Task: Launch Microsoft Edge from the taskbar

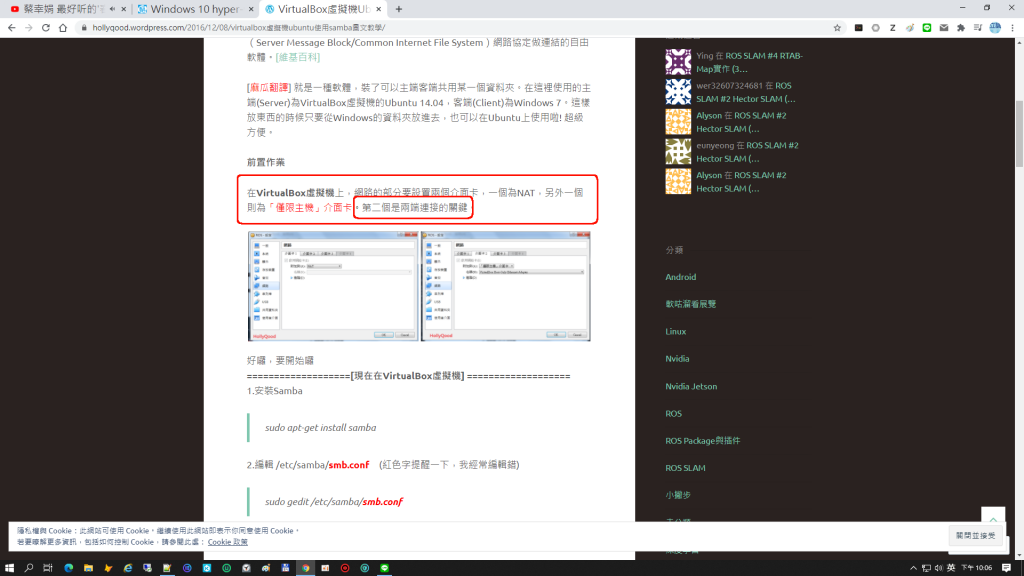Action: click(69, 568)
